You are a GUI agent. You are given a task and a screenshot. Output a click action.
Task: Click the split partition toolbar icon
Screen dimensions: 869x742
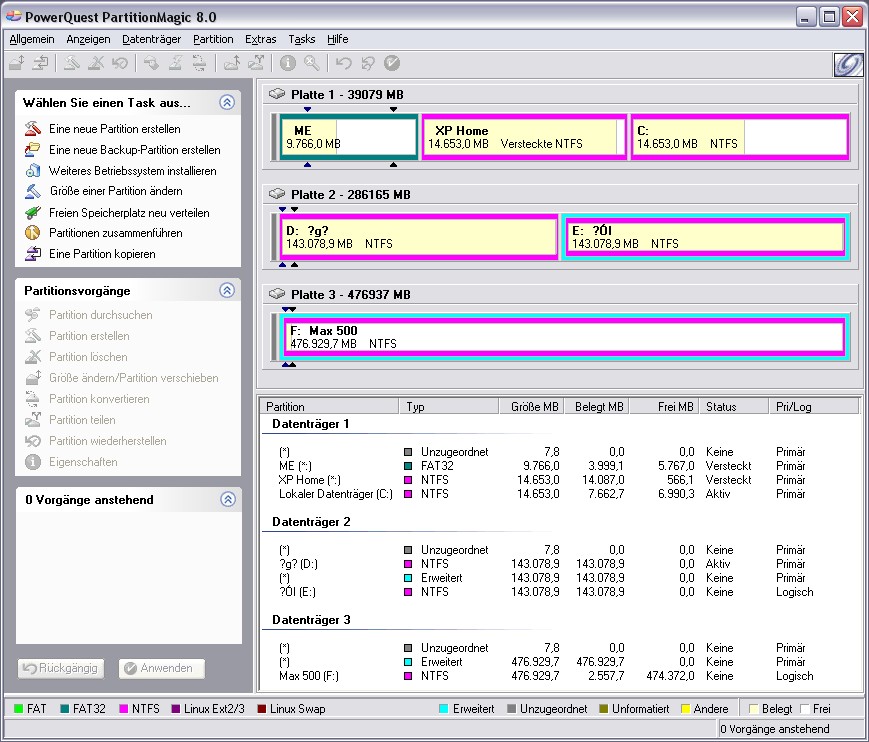click(256, 63)
